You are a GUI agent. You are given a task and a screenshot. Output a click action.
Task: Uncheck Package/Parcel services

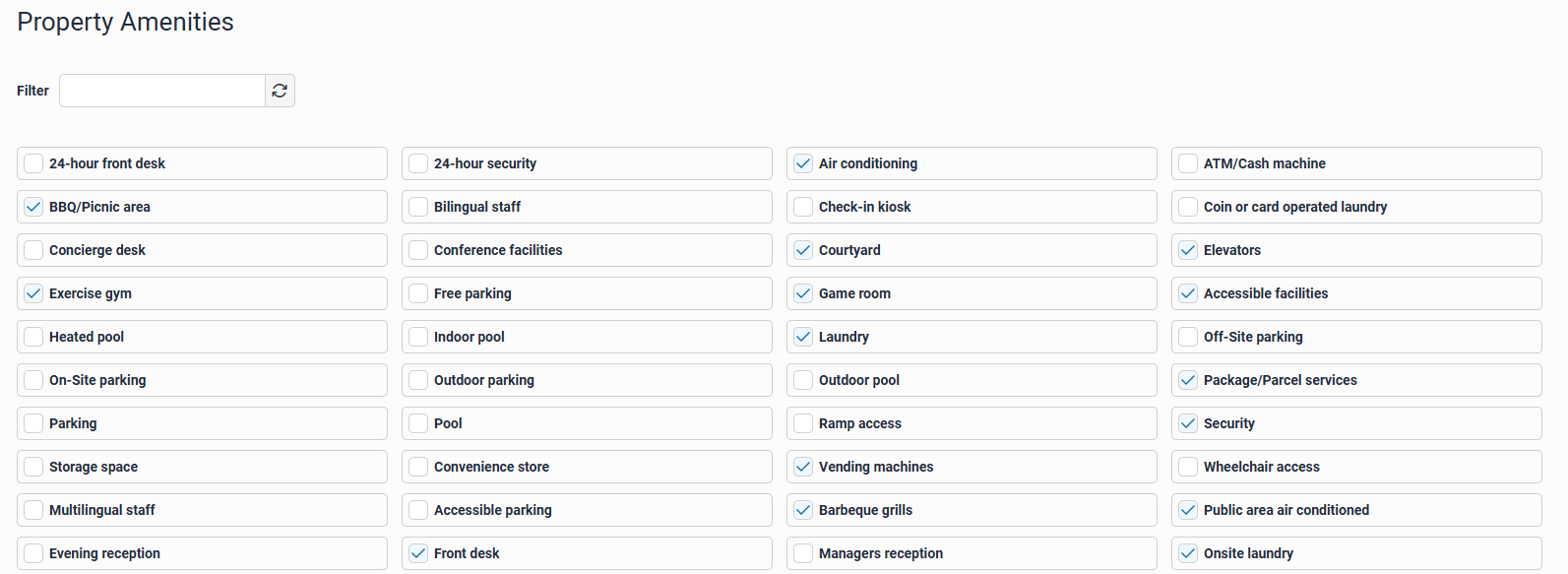tap(1188, 380)
